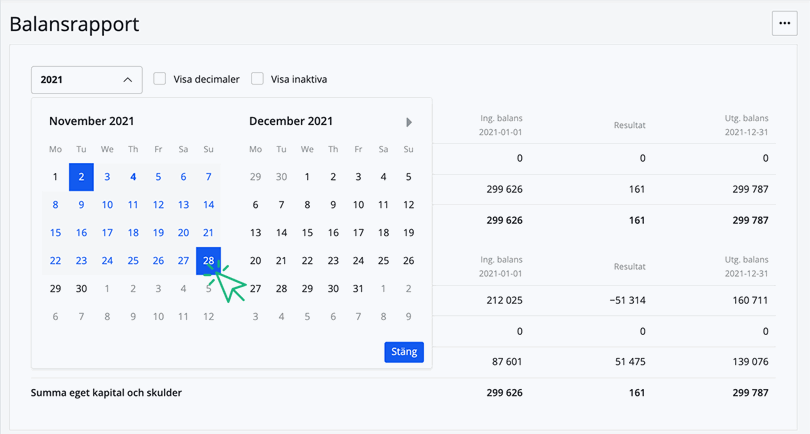
Task: Select December 15 in the calendar
Action: 307,233
